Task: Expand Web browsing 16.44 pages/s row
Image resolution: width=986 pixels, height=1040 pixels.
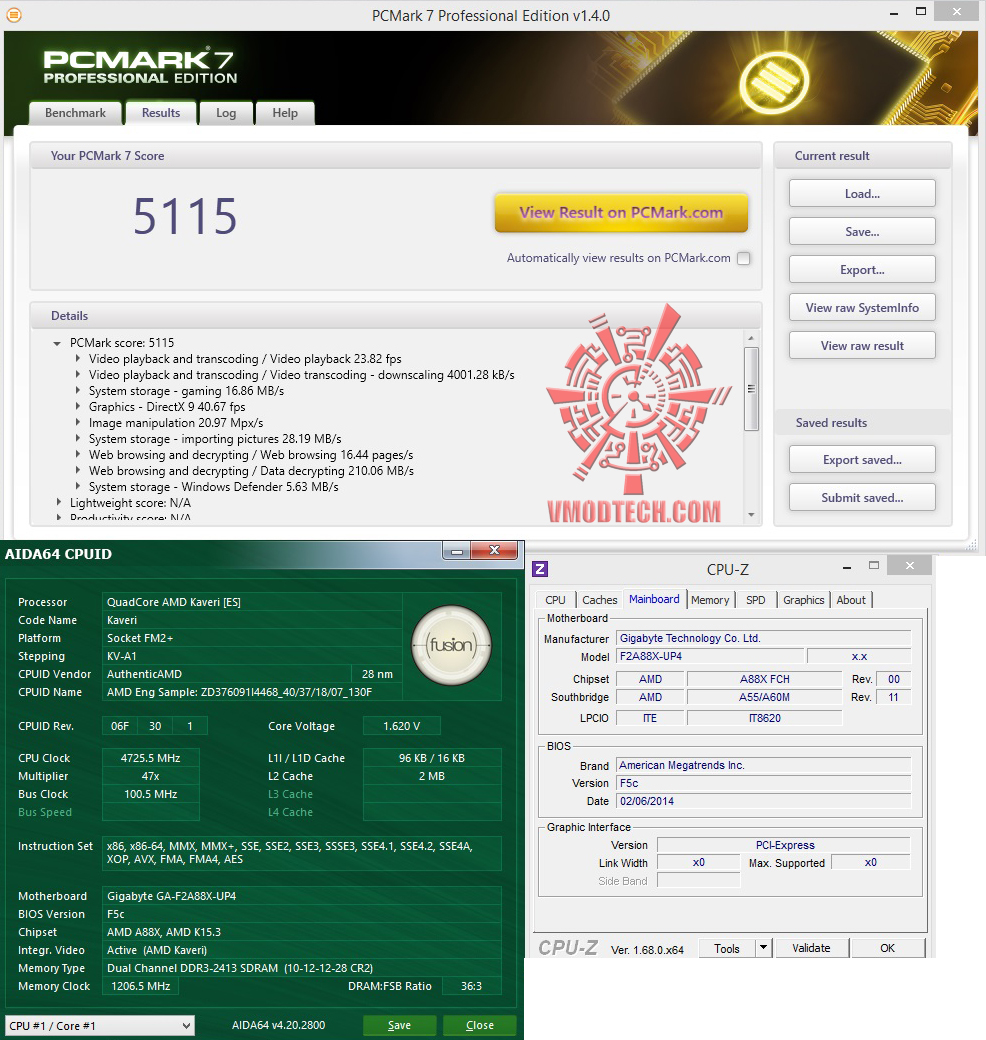Action: [78, 454]
